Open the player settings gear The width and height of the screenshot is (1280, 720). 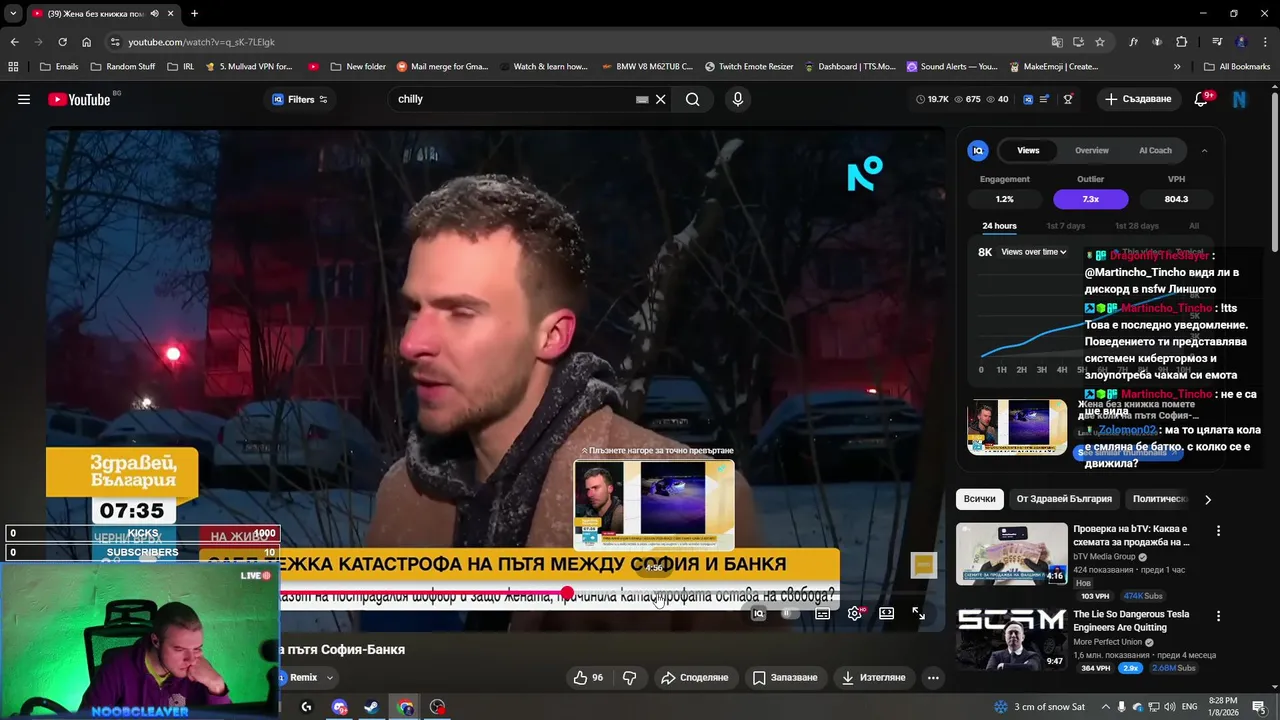tap(854, 614)
